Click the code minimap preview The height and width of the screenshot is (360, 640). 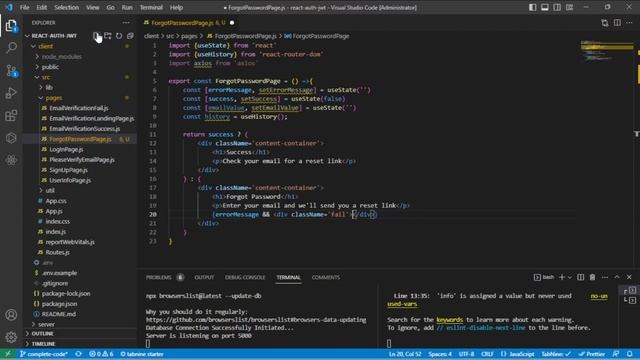pos(607,51)
